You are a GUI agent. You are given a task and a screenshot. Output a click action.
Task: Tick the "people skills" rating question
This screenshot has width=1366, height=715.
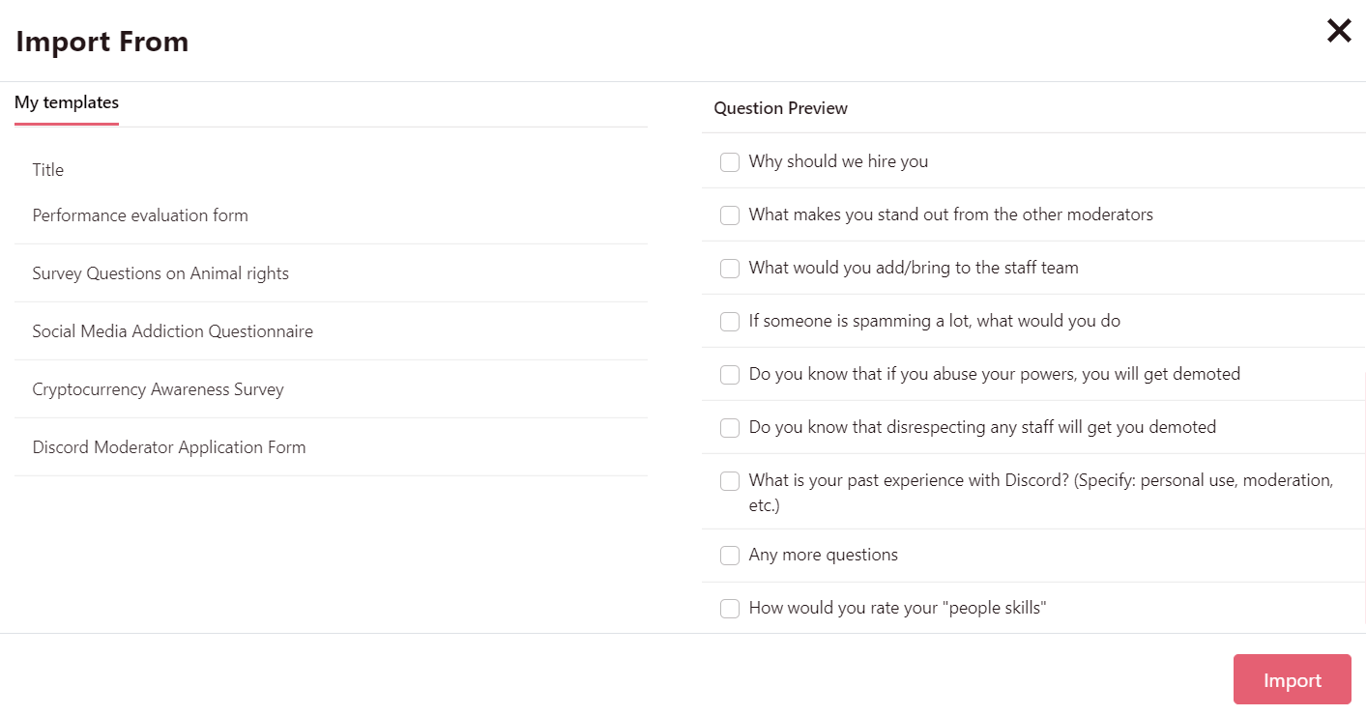(x=730, y=608)
